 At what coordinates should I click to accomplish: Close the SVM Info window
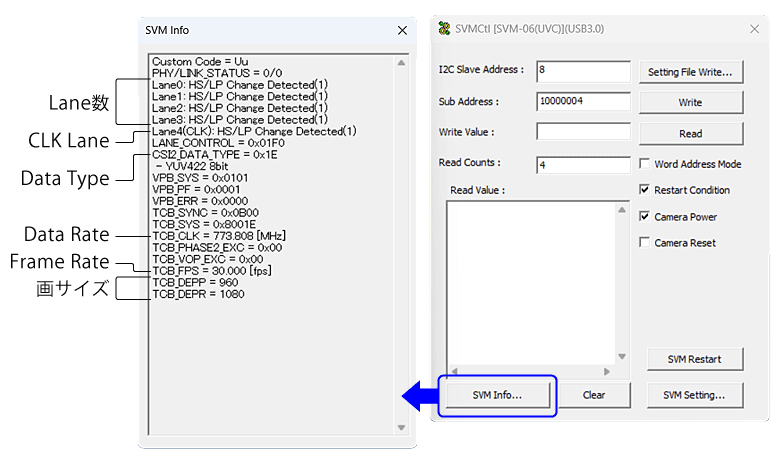pos(402,31)
